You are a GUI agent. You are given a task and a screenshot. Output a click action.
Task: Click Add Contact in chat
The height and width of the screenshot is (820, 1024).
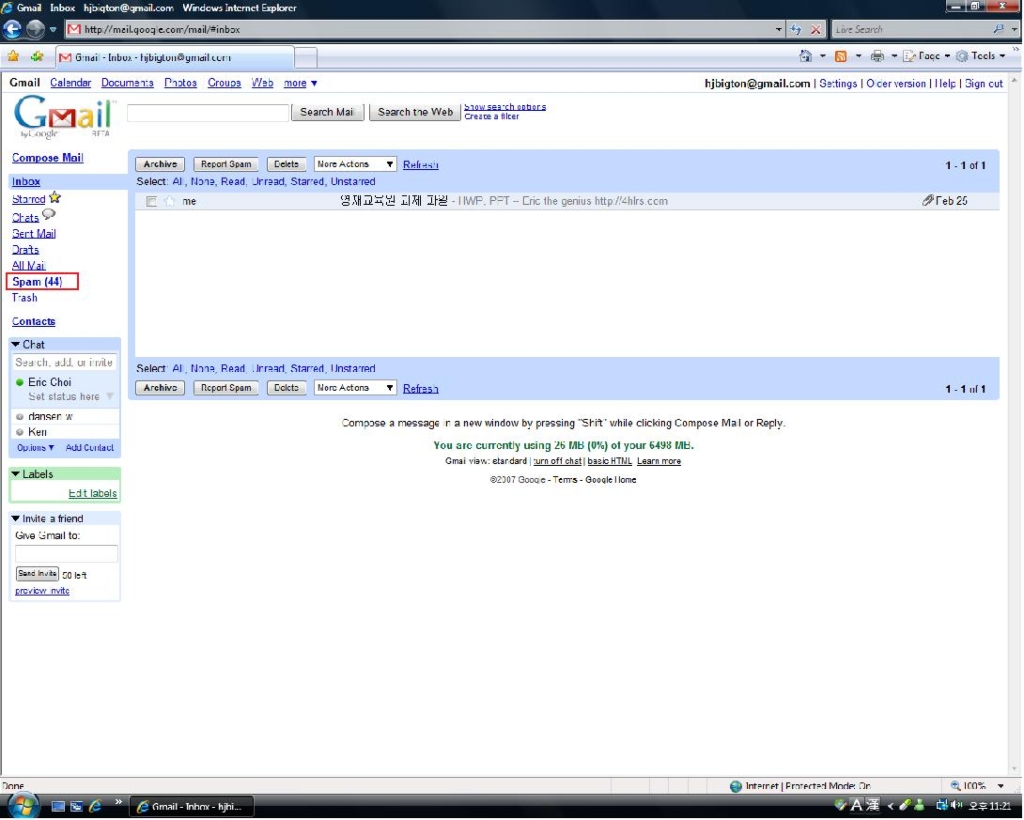tap(89, 448)
